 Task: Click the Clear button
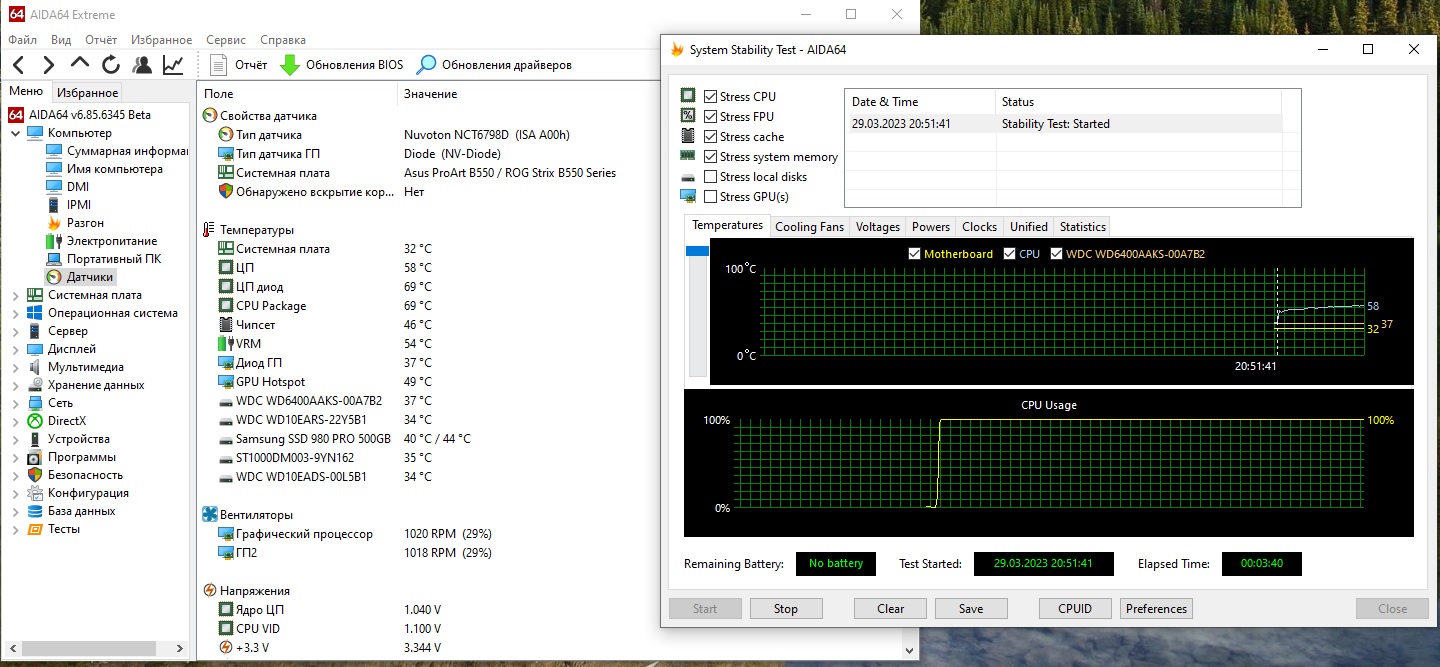tap(891, 609)
